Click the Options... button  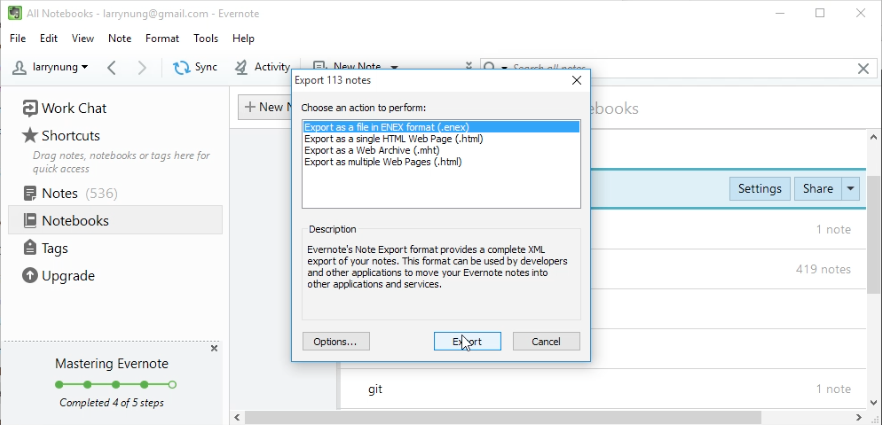click(x=336, y=341)
